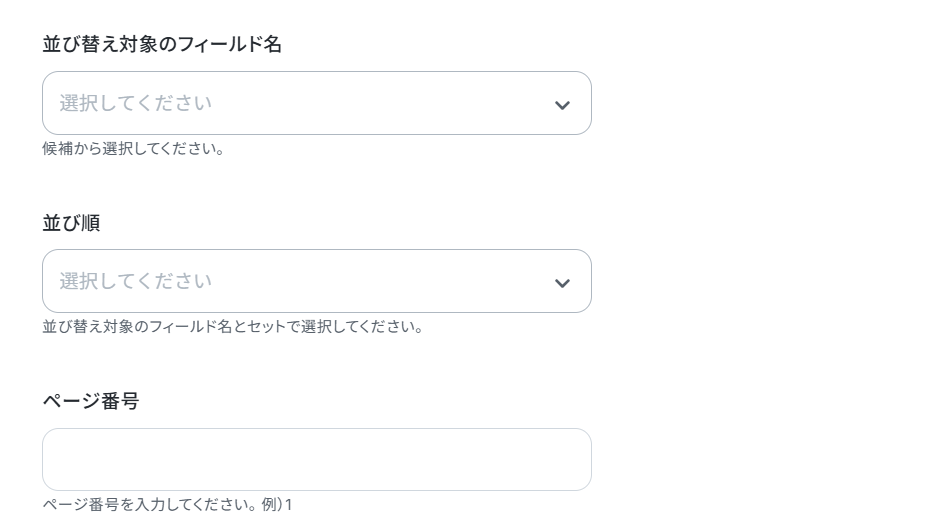Click the 並び替え対象のフィールド名とセットで選択してください hint
This screenshot has width=952, height=523.
tap(233, 327)
